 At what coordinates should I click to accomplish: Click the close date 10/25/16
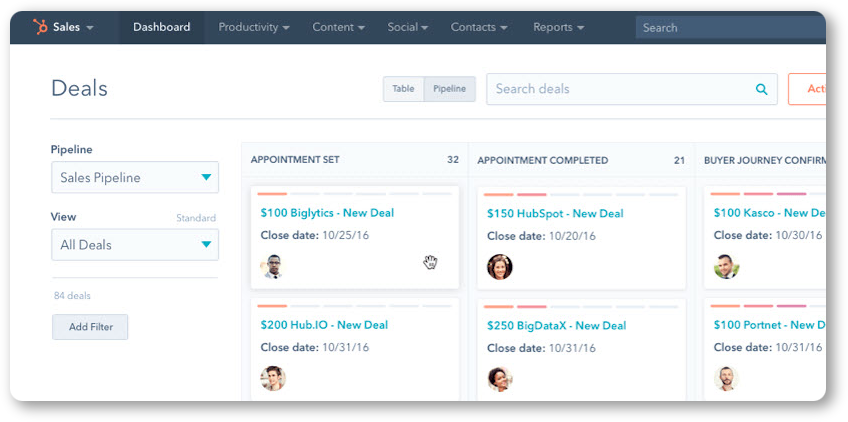346,235
